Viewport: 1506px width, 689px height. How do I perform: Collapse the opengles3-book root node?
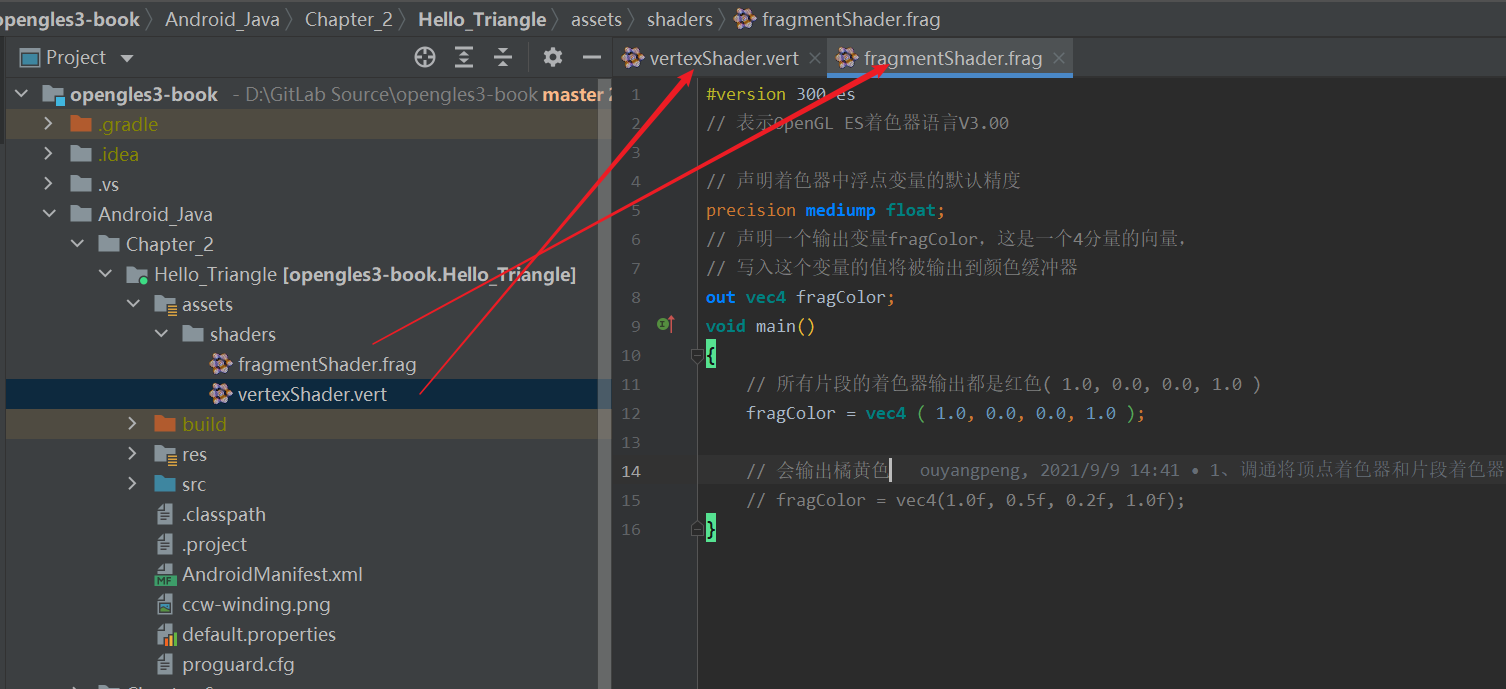20,94
